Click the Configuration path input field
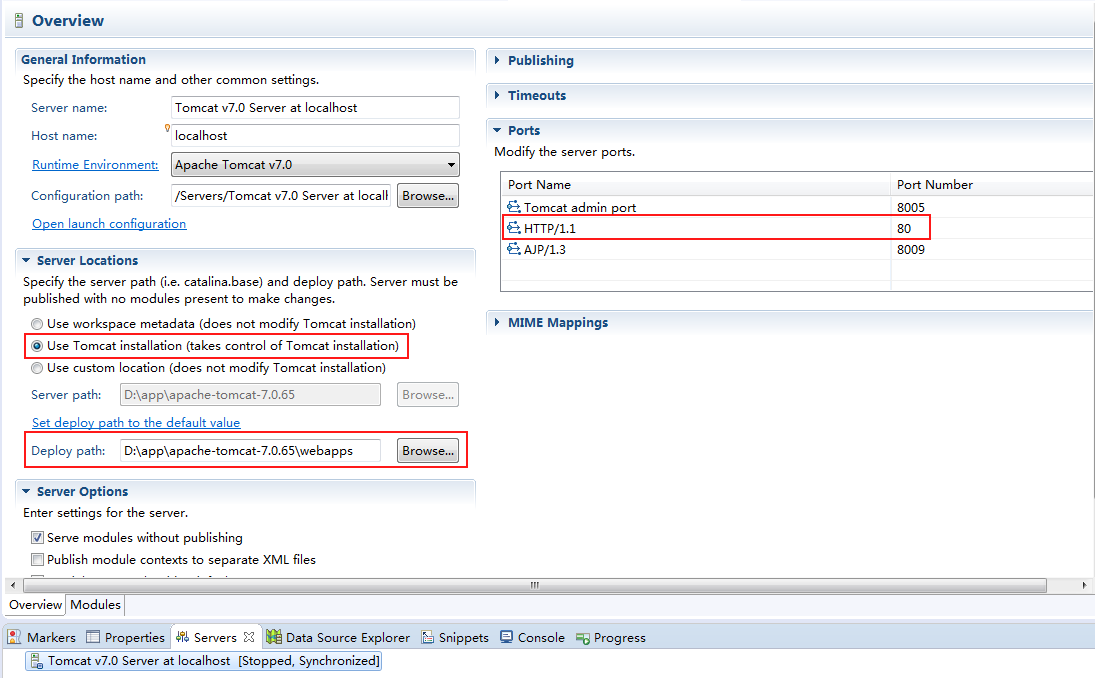Viewport: 1095px width, 678px height. point(281,196)
